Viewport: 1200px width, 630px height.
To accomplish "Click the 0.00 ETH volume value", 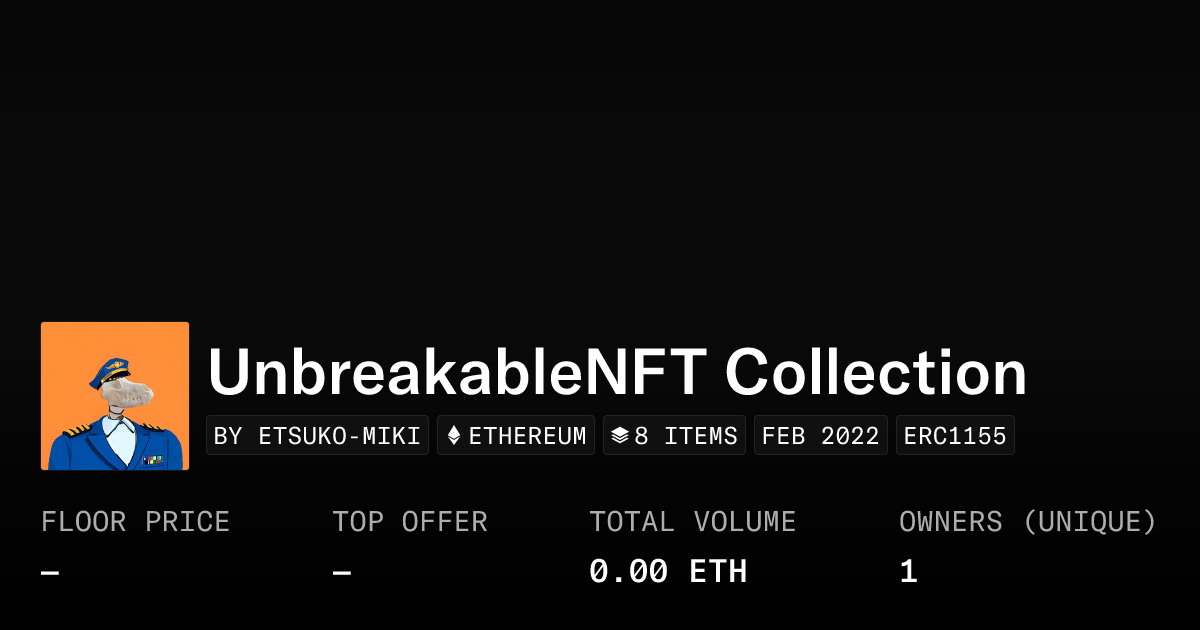I will [667, 572].
